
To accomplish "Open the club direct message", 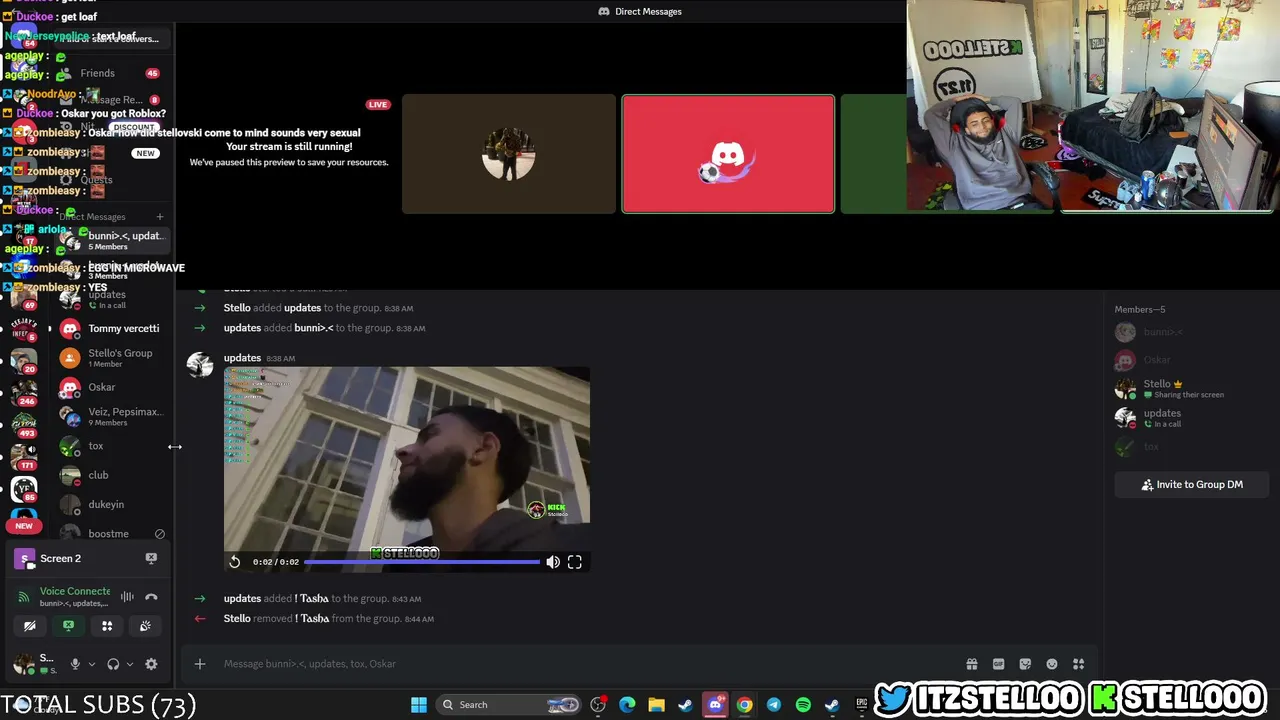I will (x=110, y=475).
